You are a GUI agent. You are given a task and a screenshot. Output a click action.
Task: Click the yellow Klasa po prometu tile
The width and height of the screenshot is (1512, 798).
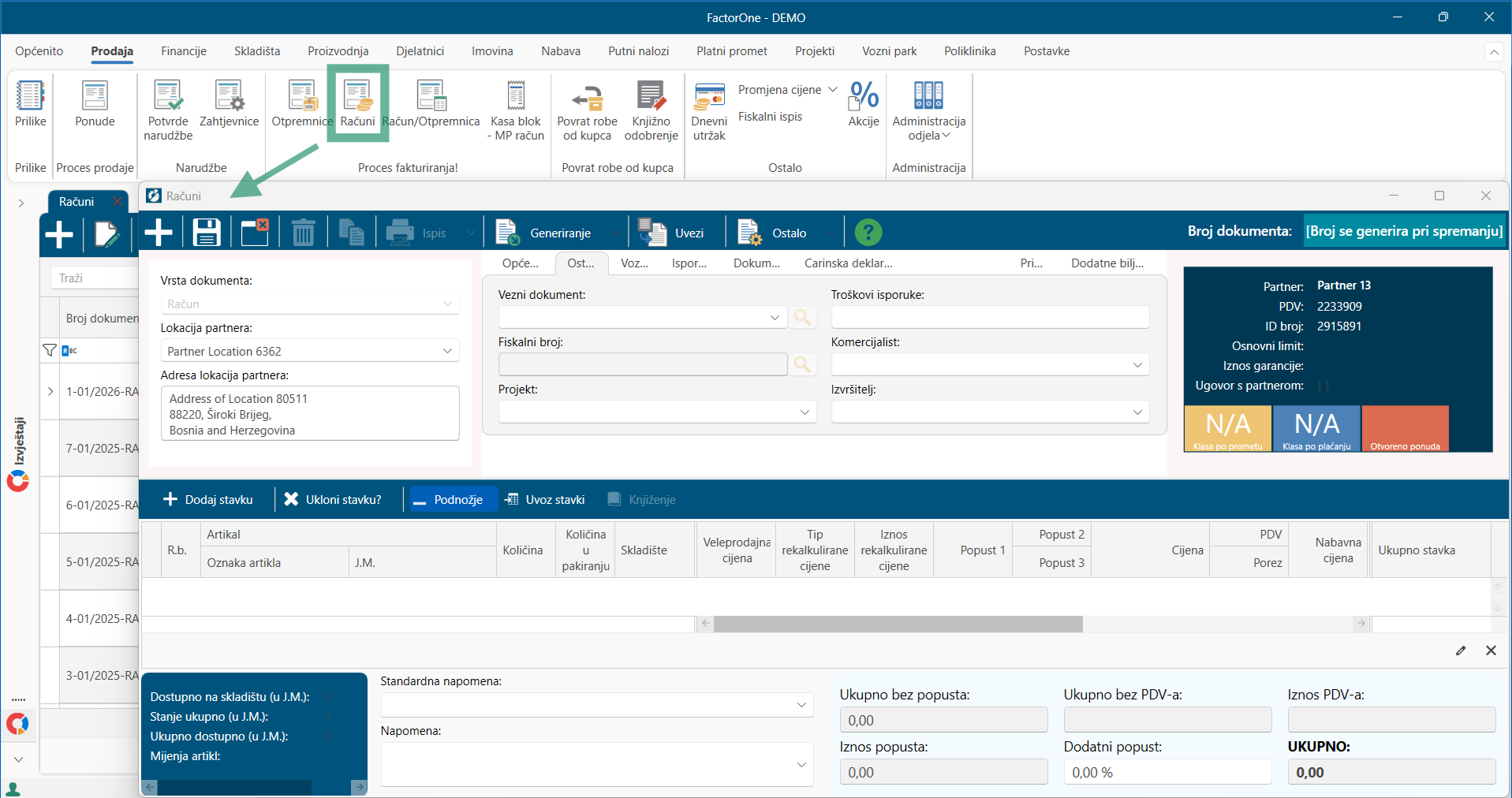point(1227,429)
